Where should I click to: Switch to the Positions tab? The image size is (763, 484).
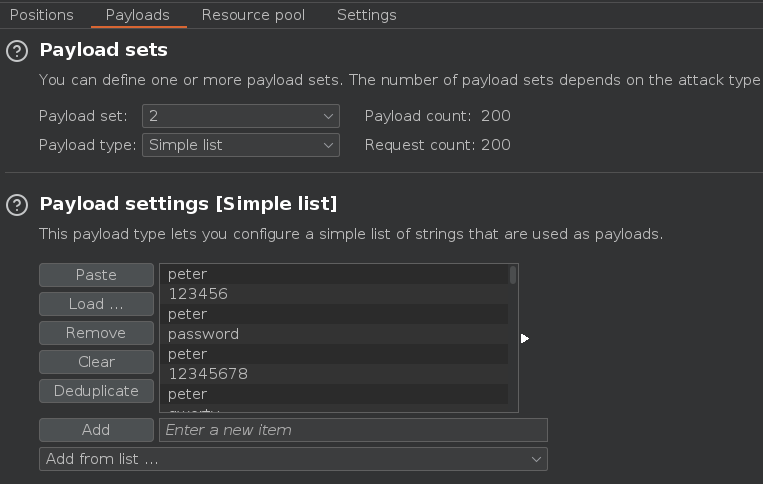pyautogui.click(x=42, y=15)
